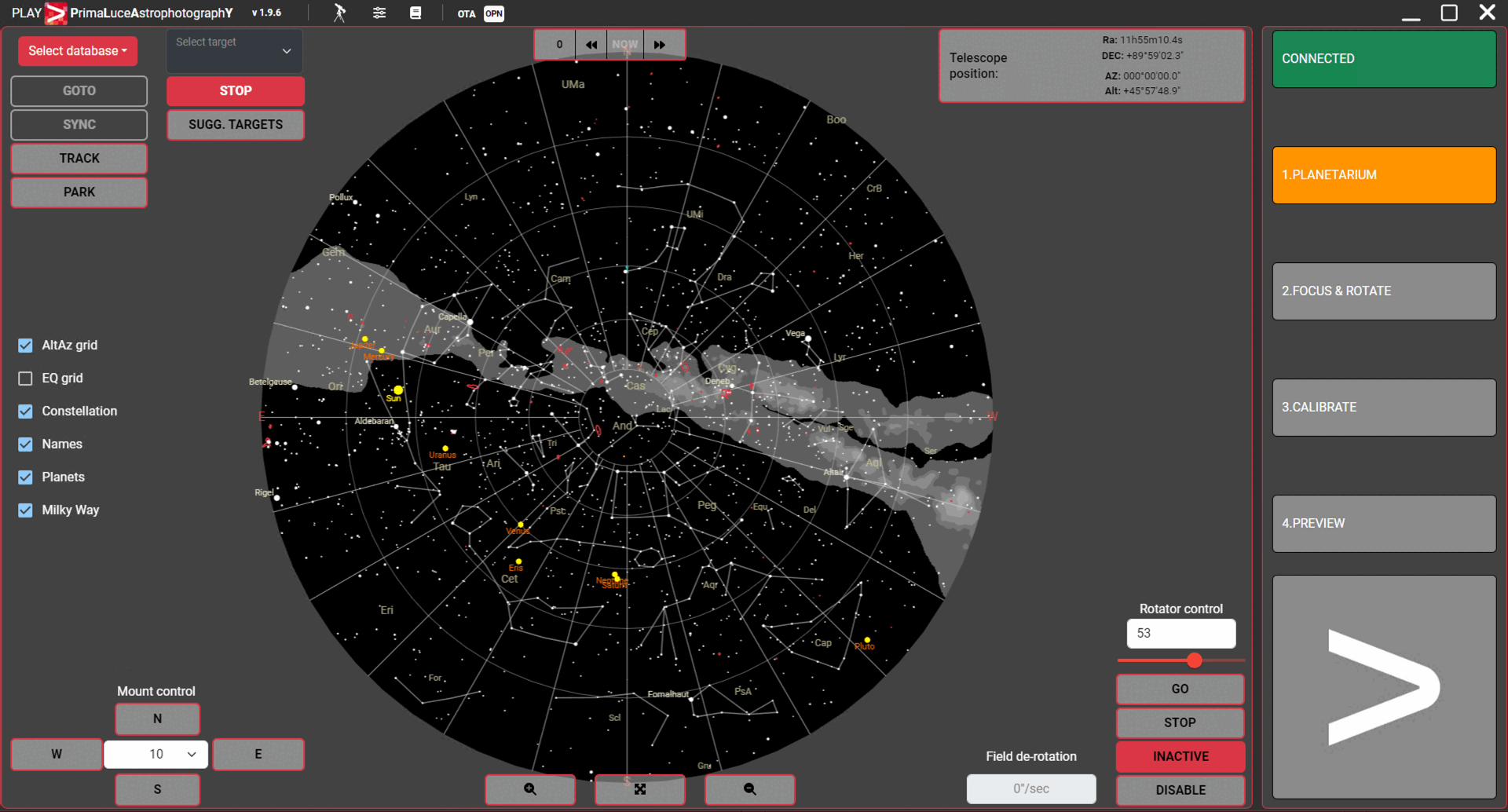Viewport: 1508px width, 812px height.
Task: Click the Uranus label on the map
Action: (442, 455)
